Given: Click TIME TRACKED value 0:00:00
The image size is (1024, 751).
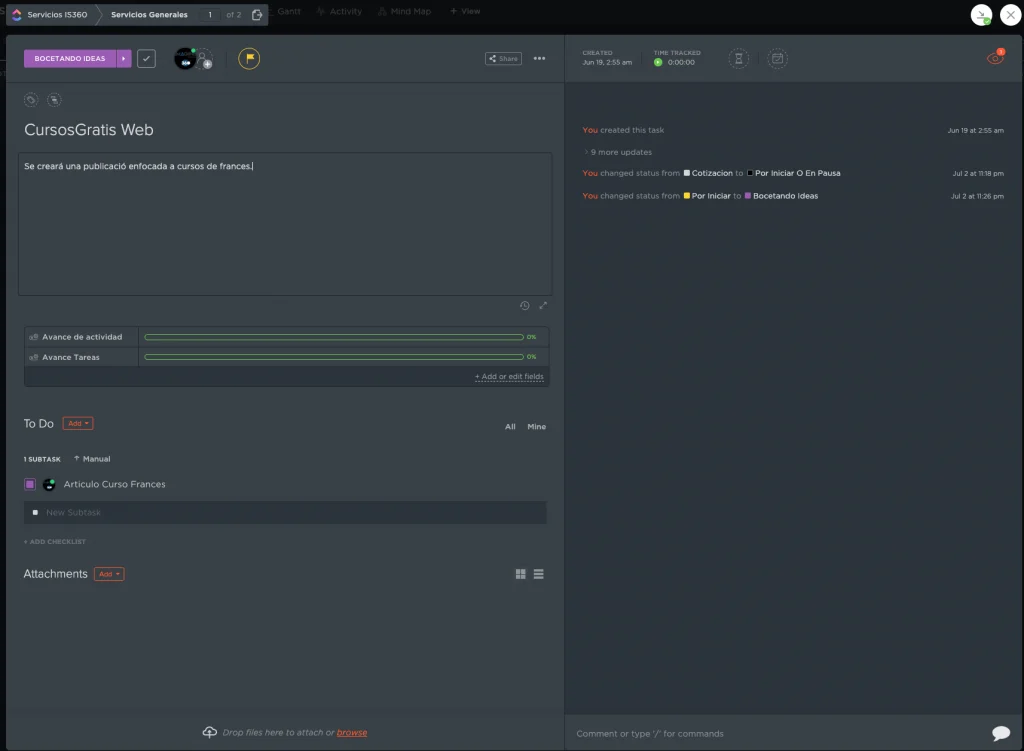Looking at the screenshot, I should (681, 63).
